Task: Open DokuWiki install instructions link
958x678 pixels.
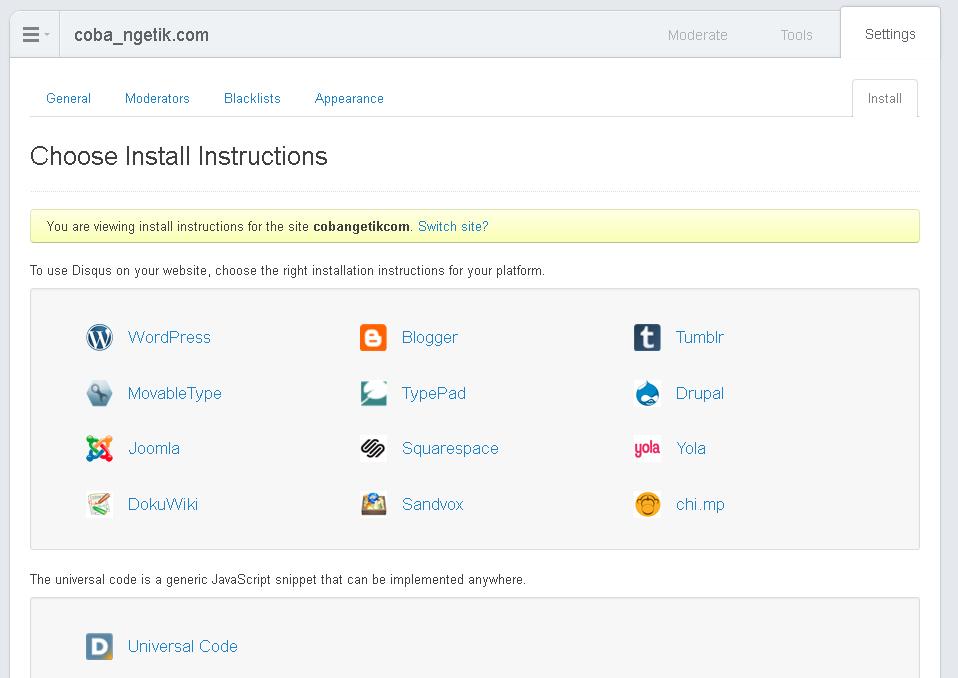Action: click(x=163, y=505)
